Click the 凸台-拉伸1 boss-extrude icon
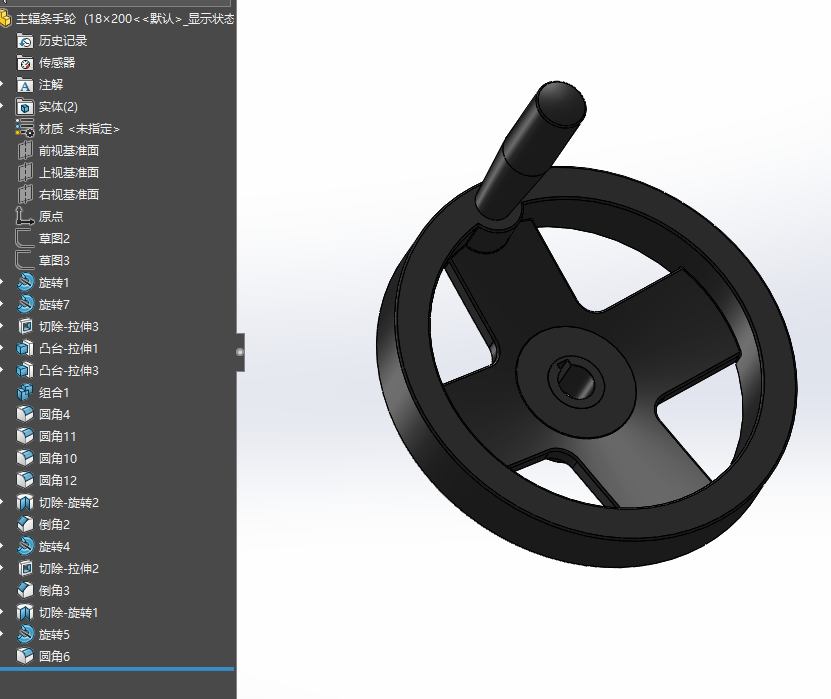This screenshot has height=699, width=831. (24, 349)
